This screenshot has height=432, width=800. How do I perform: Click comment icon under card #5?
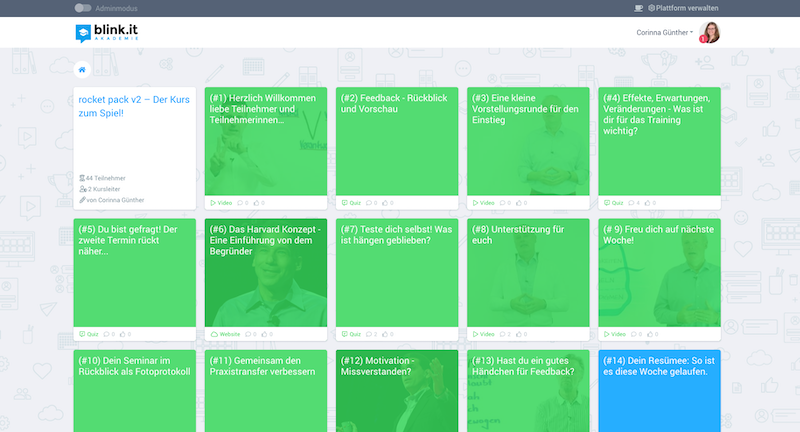click(109, 335)
